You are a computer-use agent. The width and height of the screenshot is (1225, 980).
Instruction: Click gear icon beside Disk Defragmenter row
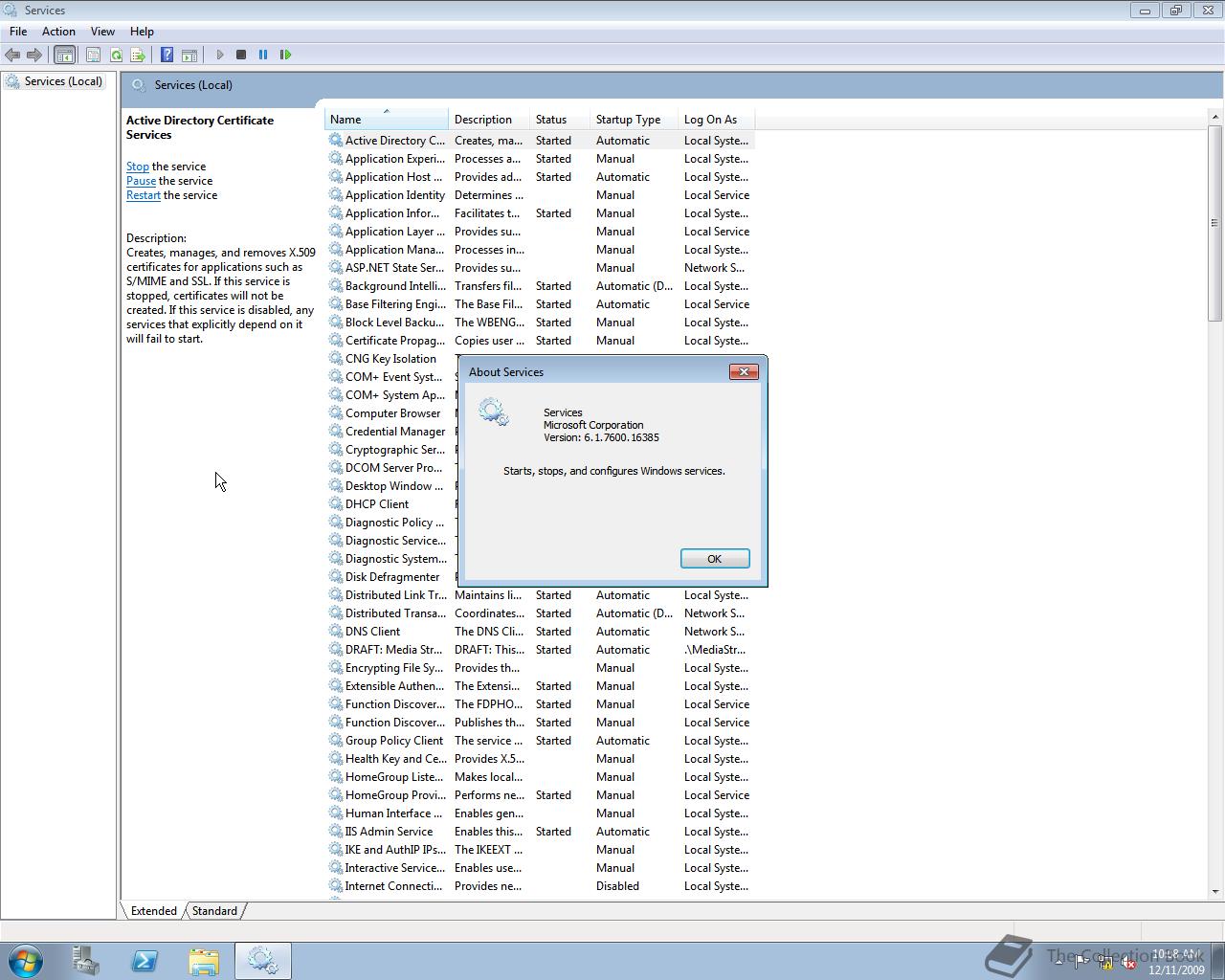336,576
